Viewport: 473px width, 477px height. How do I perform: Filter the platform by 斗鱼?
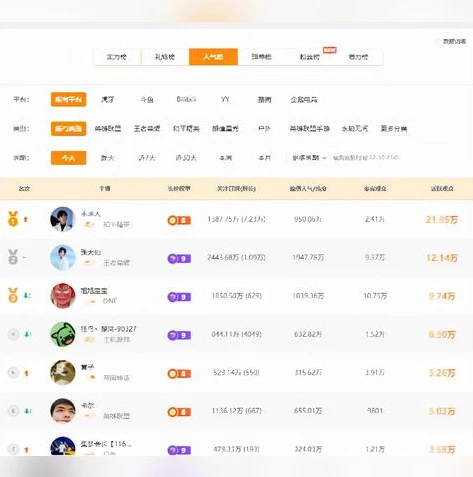pyautogui.click(x=147, y=99)
